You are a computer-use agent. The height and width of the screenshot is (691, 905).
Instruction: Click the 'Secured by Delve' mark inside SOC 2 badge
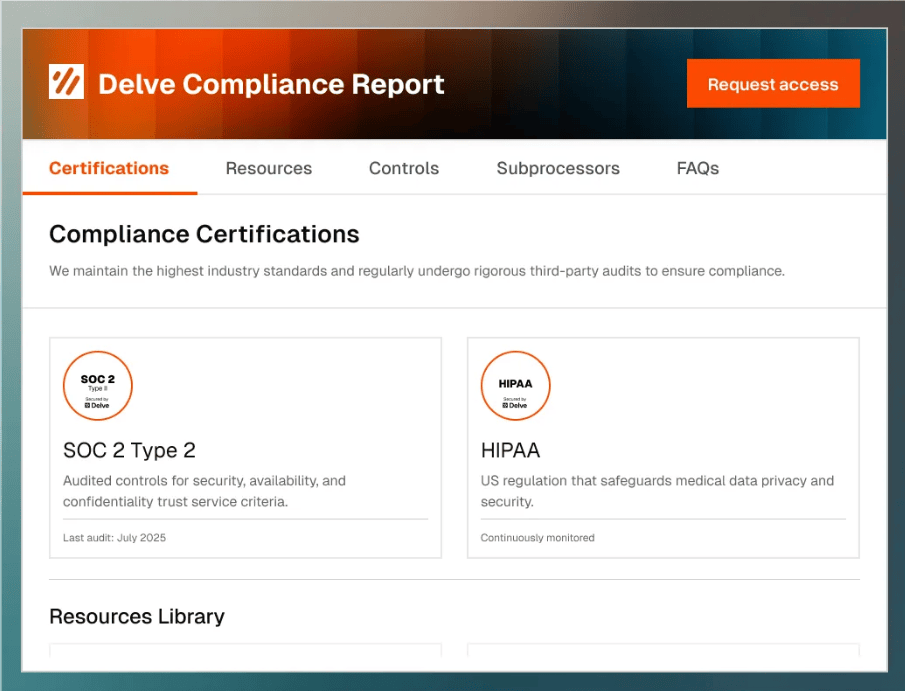click(x=98, y=402)
